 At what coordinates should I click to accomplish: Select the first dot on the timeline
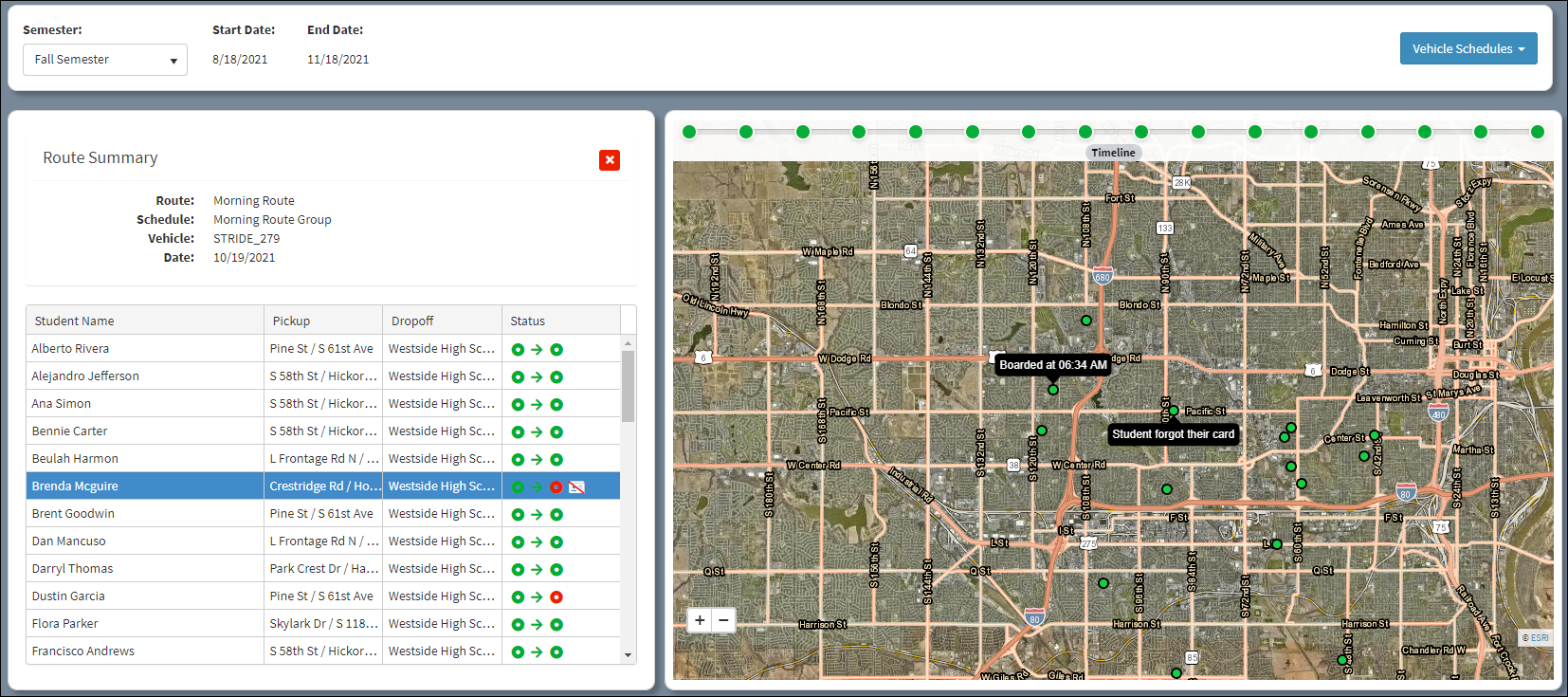[x=689, y=132]
